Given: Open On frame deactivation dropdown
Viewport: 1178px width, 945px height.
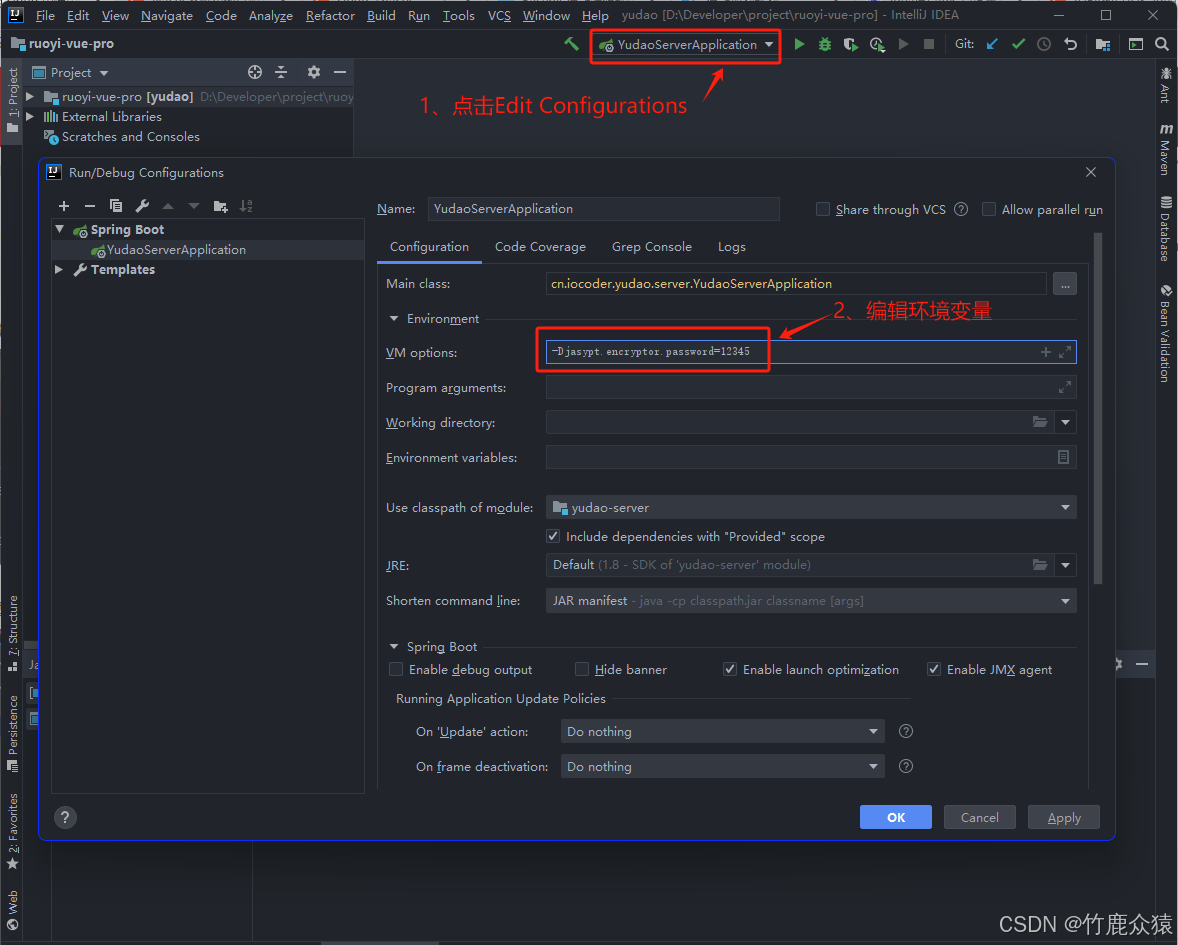Looking at the screenshot, I should point(722,766).
